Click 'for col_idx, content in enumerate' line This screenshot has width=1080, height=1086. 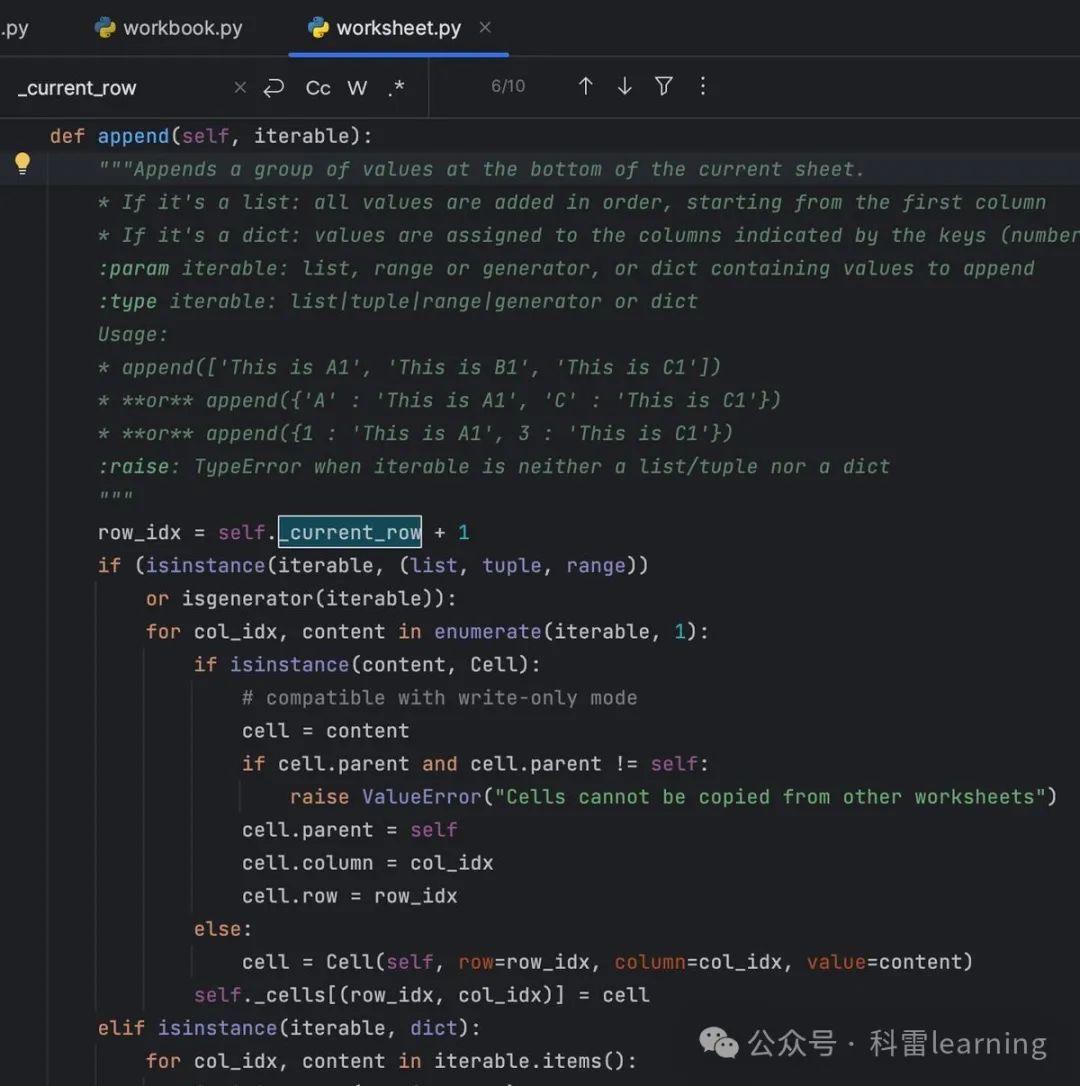click(x=427, y=632)
